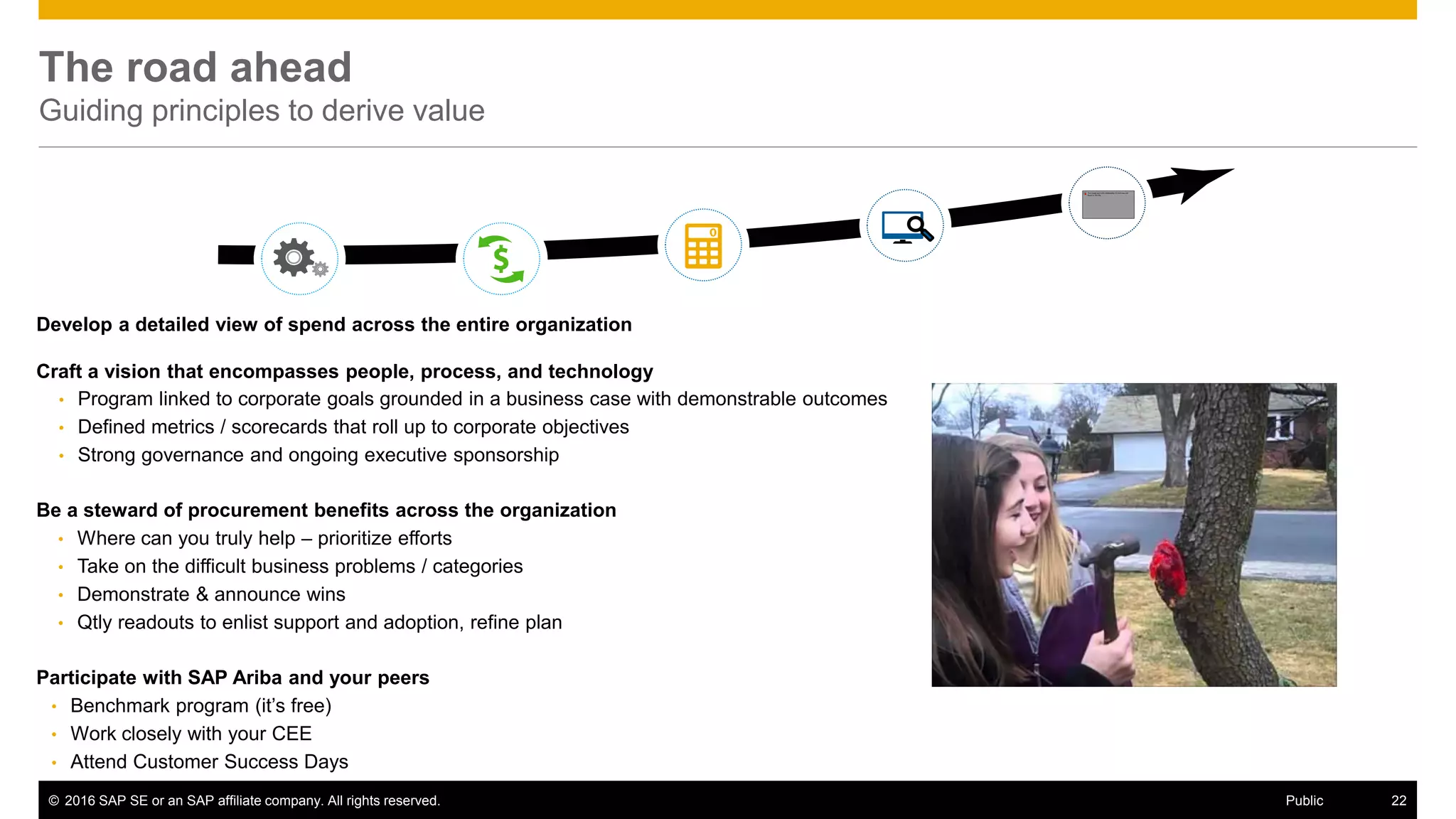Click the SAP copyright notice
Image resolution: width=1456 pixels, height=819 pixels.
click(x=245, y=801)
